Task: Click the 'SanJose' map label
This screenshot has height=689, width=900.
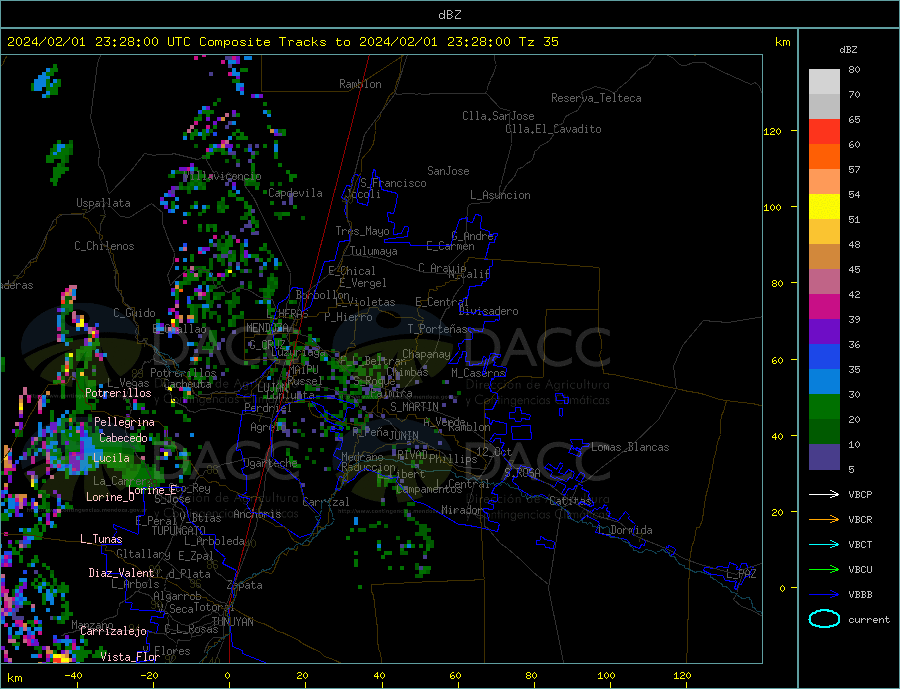Action: [448, 171]
